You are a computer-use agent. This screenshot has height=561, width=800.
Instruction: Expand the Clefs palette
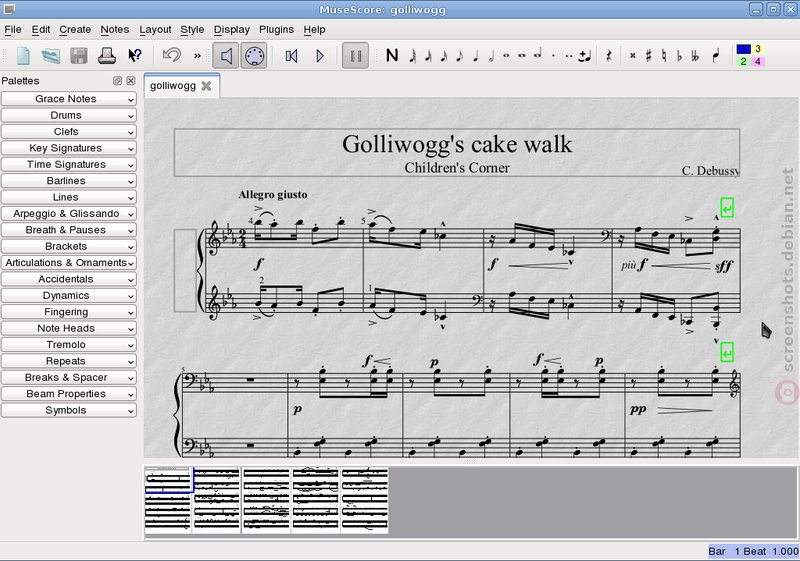pyautogui.click(x=69, y=132)
